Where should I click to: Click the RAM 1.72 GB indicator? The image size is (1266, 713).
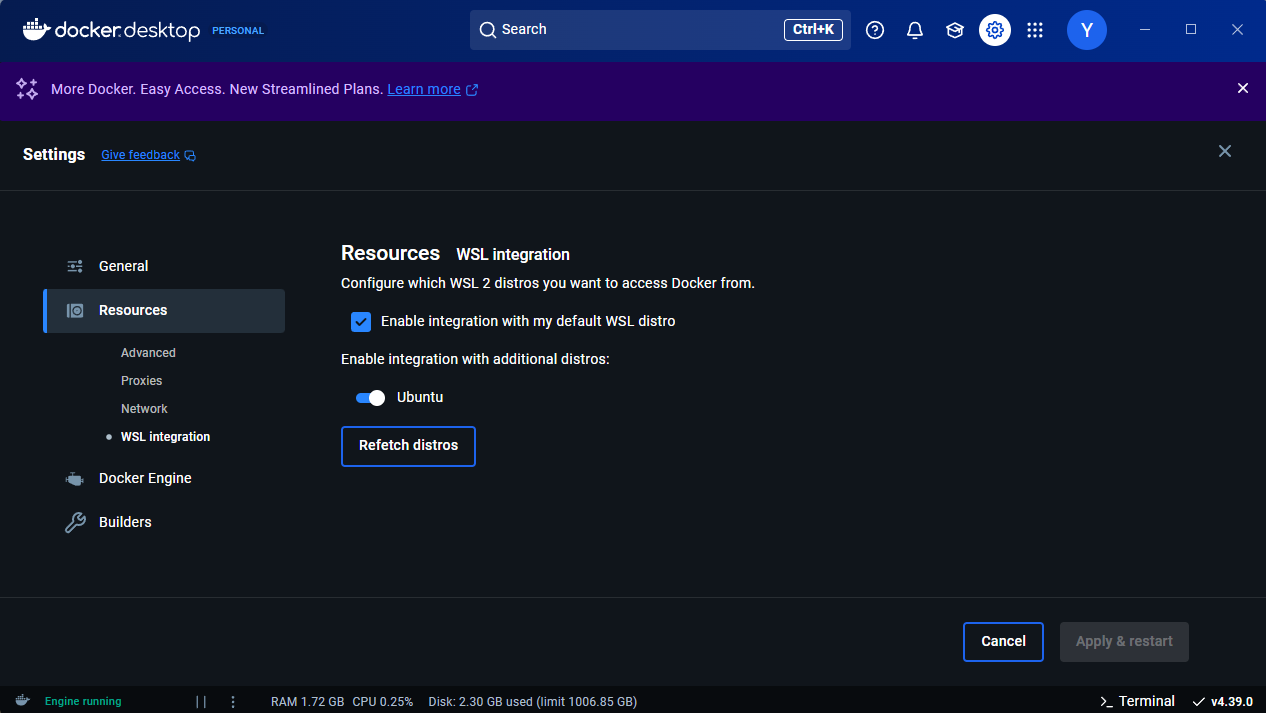coord(307,702)
